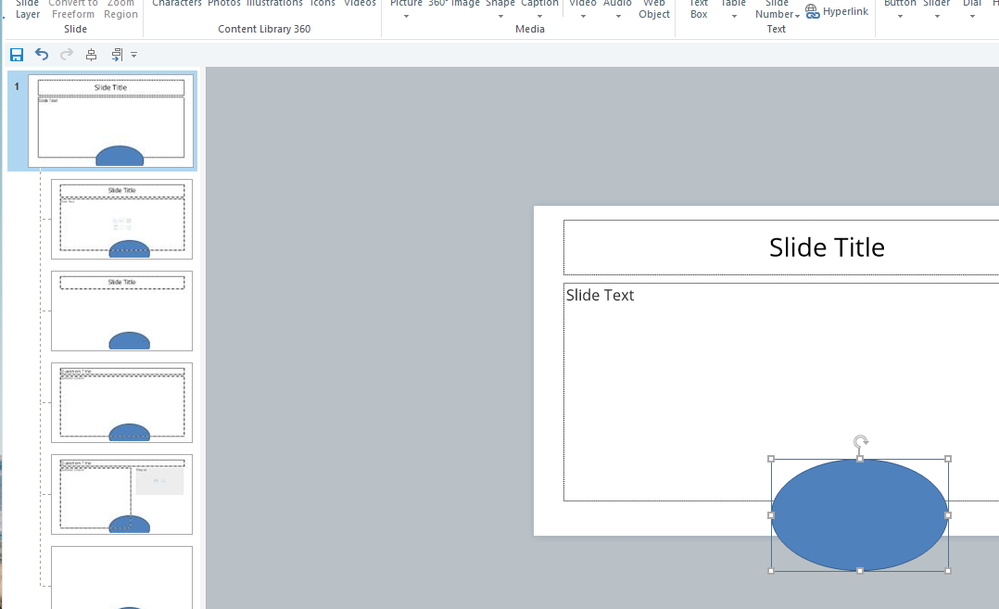
Task: Click the grayed-out Redo arrow icon
Action: tap(66, 54)
